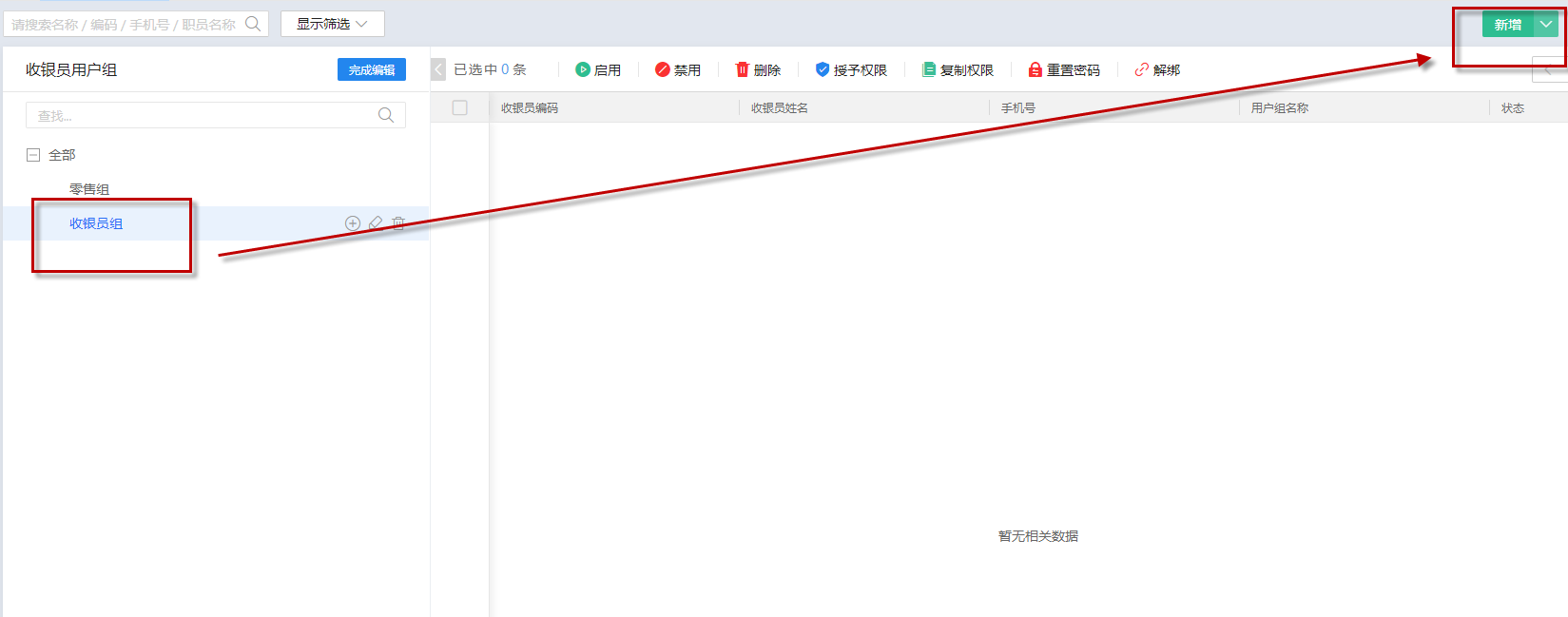Click the 用户组名称 column header
This screenshot has width=1568, height=617.
pyautogui.click(x=1280, y=108)
